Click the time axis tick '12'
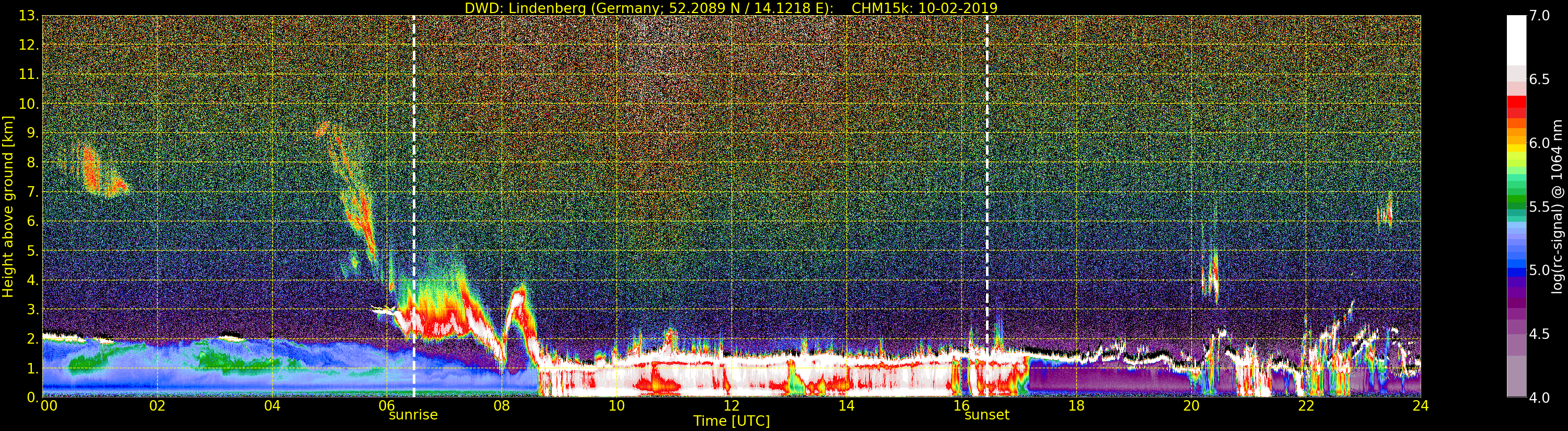Viewport: 1568px width, 431px height. point(731,405)
